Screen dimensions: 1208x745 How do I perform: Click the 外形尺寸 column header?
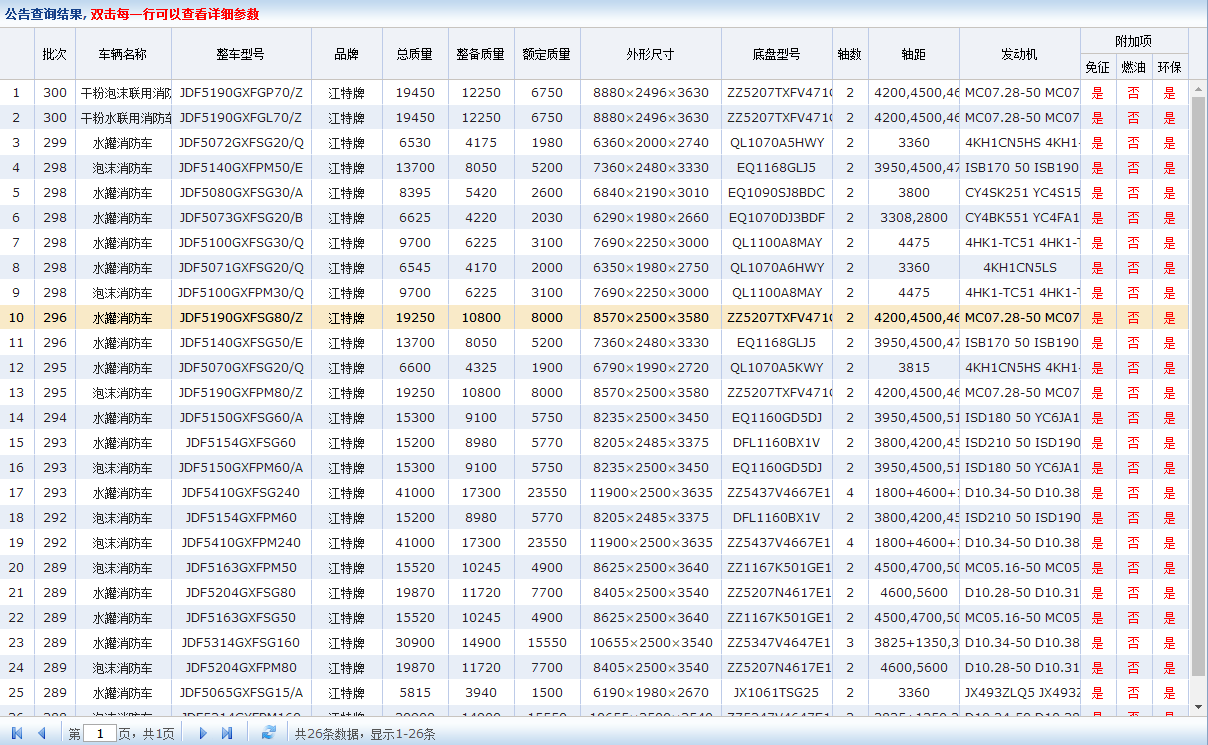coord(650,54)
